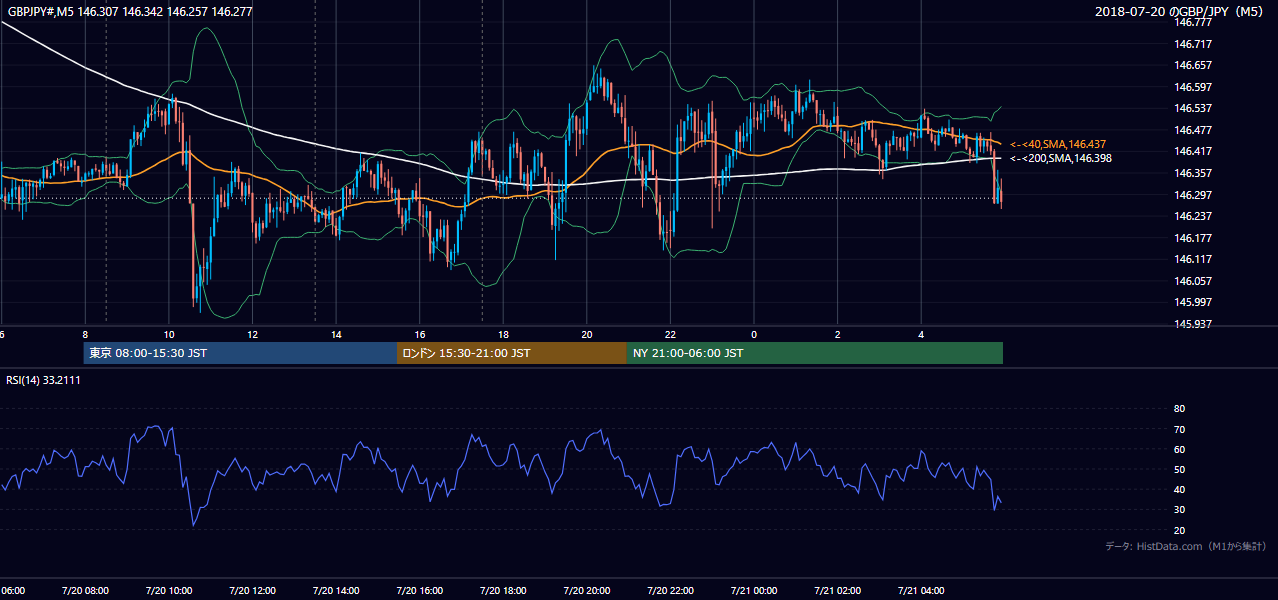Screen dimensions: 1278x600
Task: Click price axis value 146.417
Action: (1193, 151)
